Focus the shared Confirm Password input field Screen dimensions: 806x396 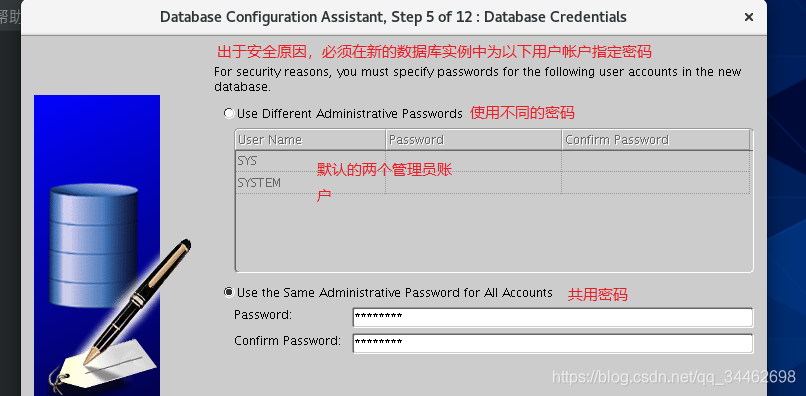click(553, 343)
